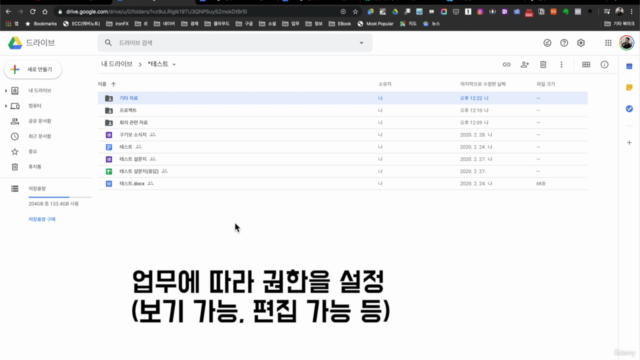Open the search options dropdown arrow
The width and height of the screenshot is (640, 360).
coord(361,43)
